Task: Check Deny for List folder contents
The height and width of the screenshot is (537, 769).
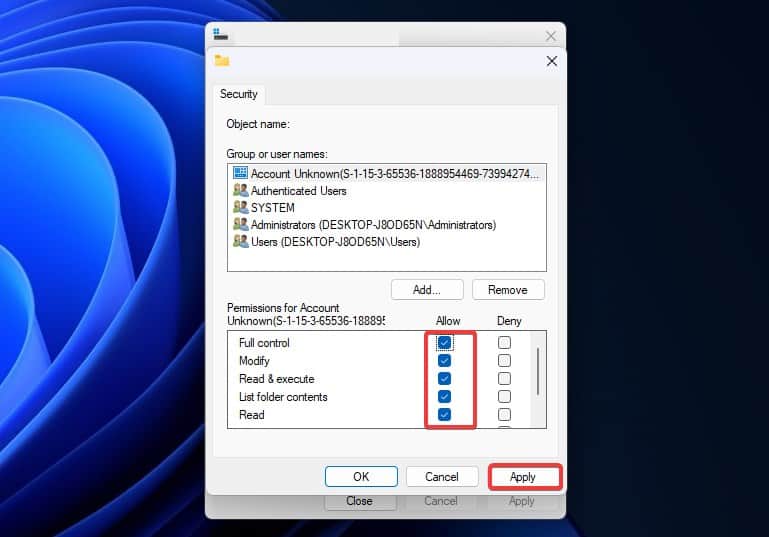Action: pos(504,396)
